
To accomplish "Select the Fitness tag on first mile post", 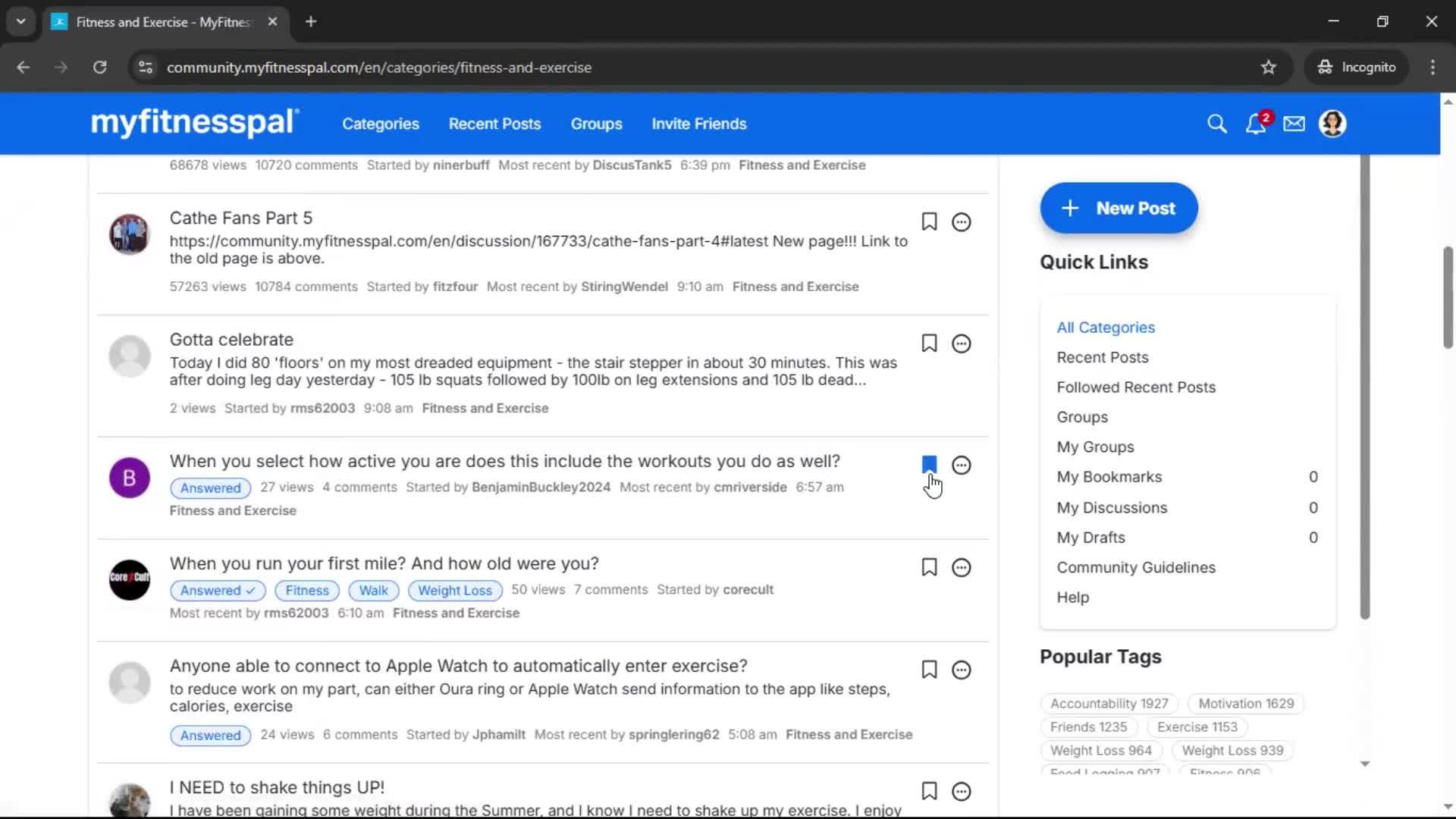I will pyautogui.click(x=307, y=591).
